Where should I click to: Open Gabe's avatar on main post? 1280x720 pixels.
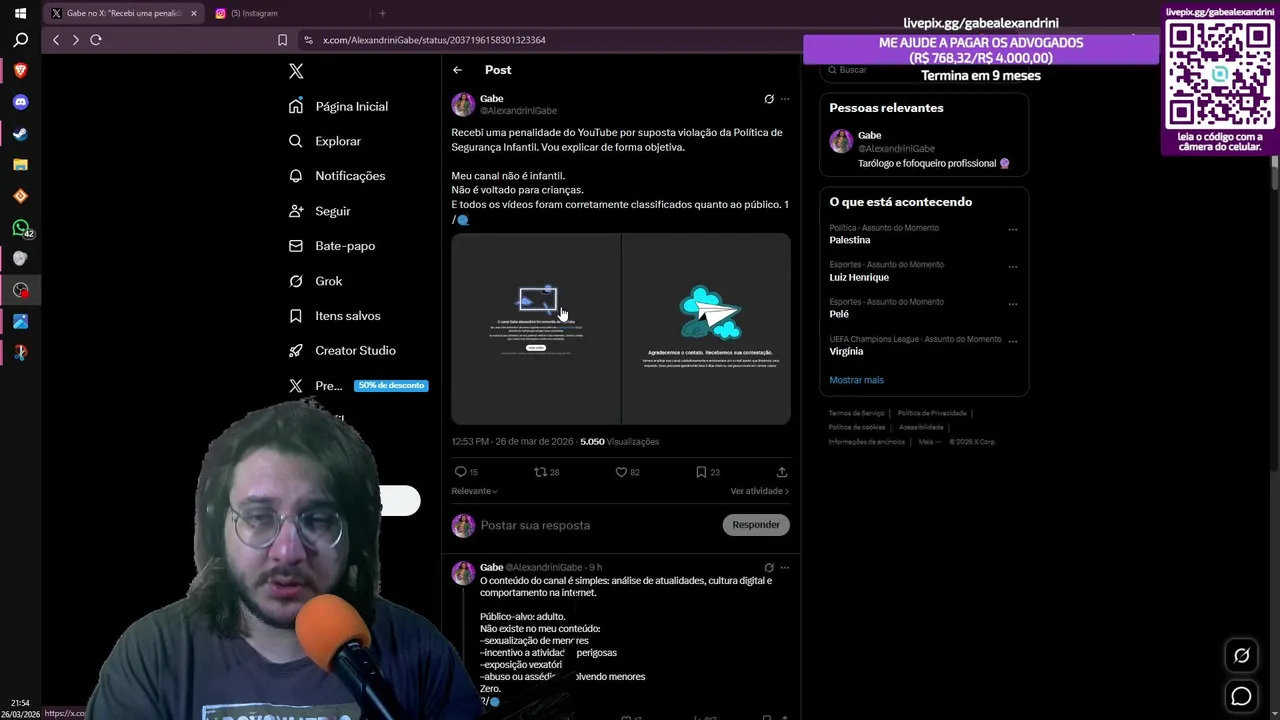coord(463,105)
